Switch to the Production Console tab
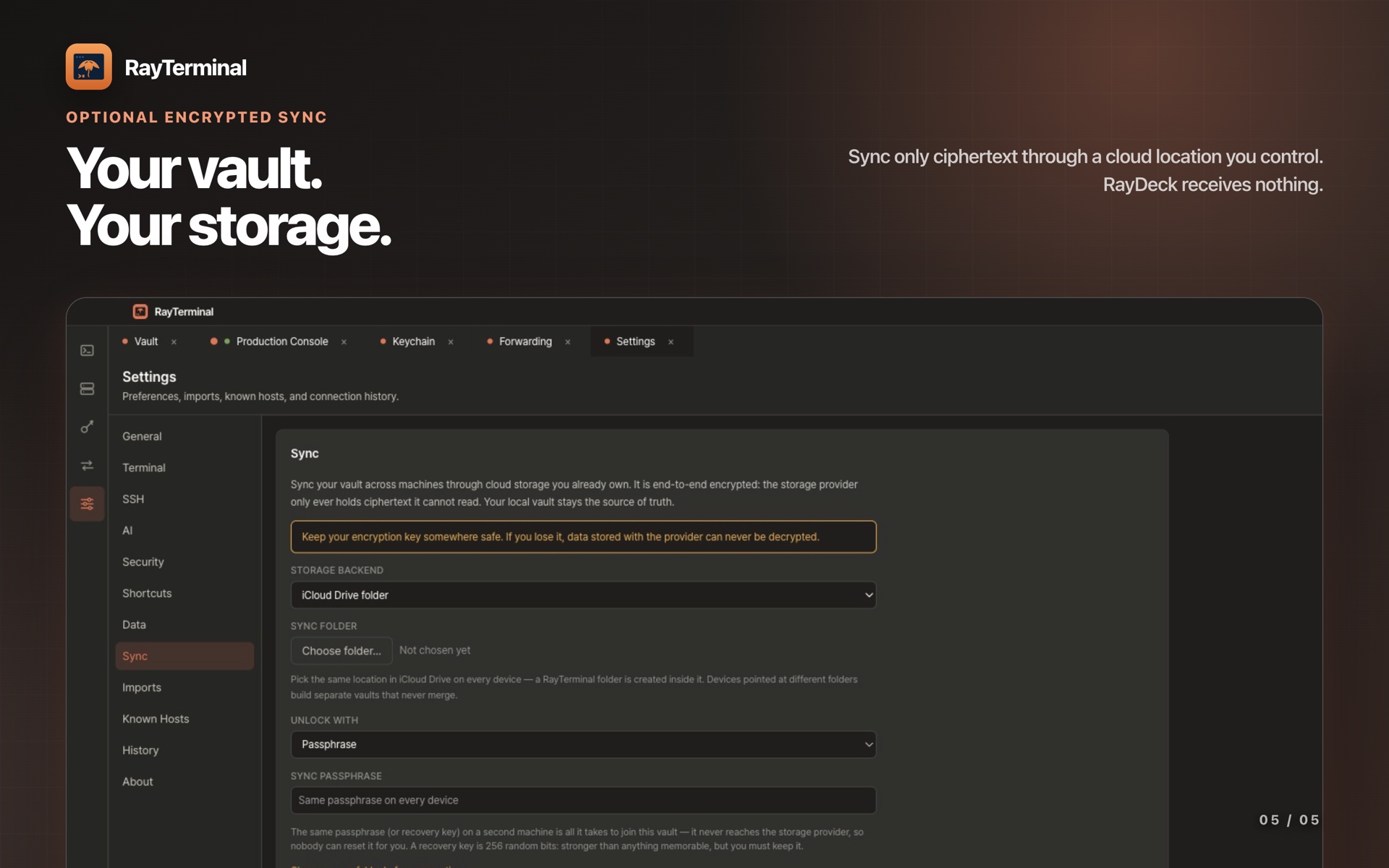This screenshot has height=868, width=1389. pyautogui.click(x=281, y=341)
